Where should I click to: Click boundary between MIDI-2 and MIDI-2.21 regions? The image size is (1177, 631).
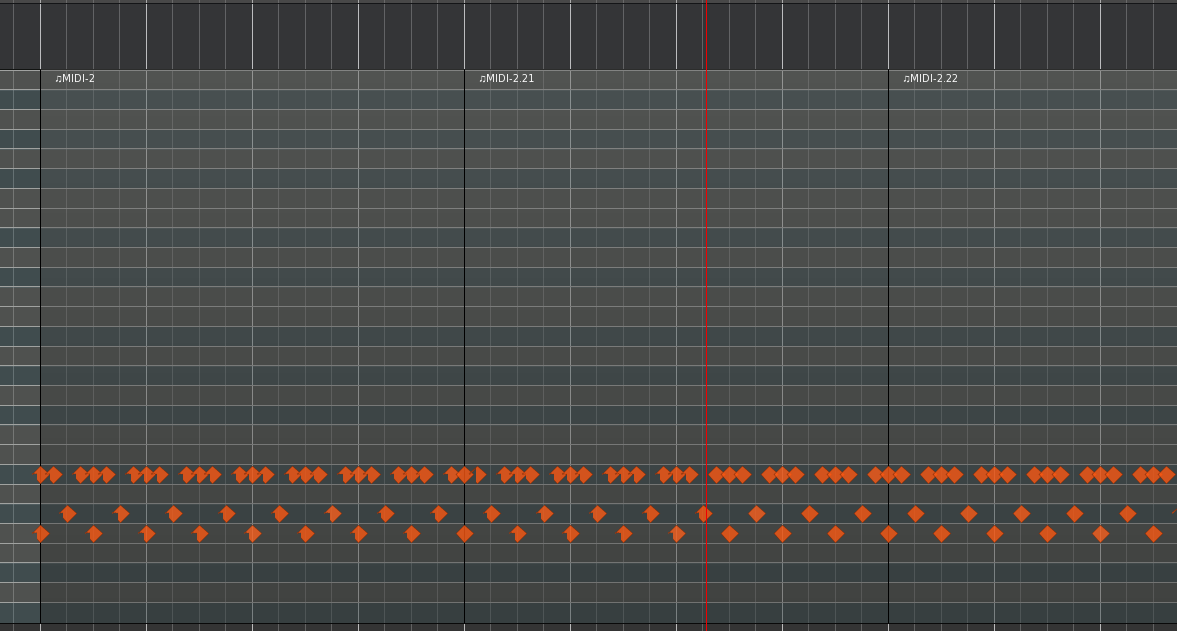click(464, 300)
